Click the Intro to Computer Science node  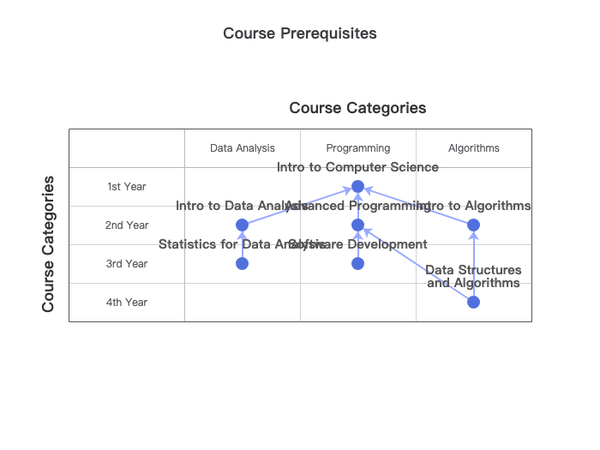point(358,186)
